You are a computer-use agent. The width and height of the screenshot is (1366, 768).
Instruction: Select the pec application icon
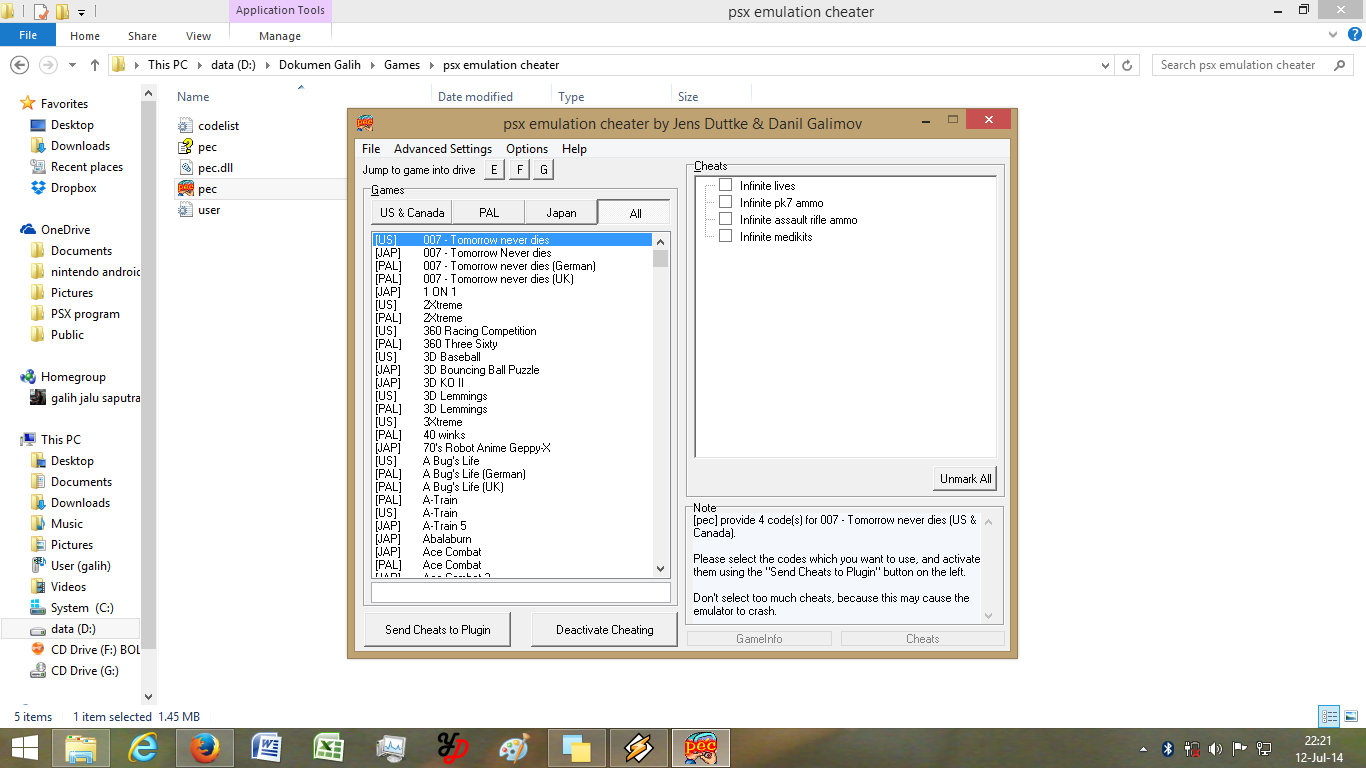pyautogui.click(x=185, y=189)
